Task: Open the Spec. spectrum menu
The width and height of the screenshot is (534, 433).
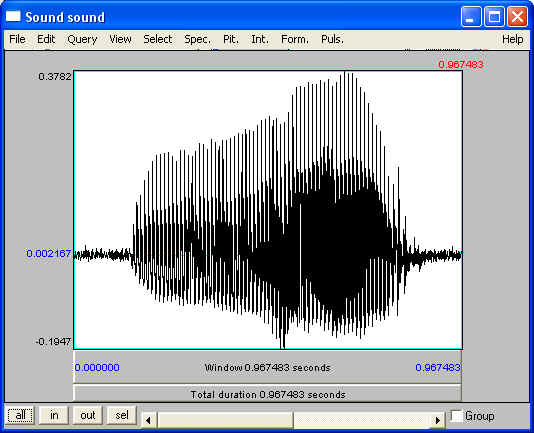Action: (197, 39)
